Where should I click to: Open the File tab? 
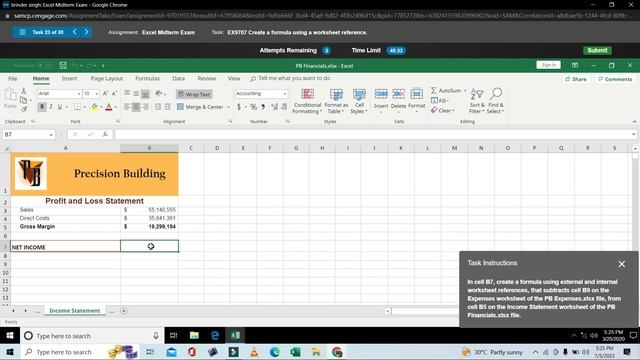13,78
